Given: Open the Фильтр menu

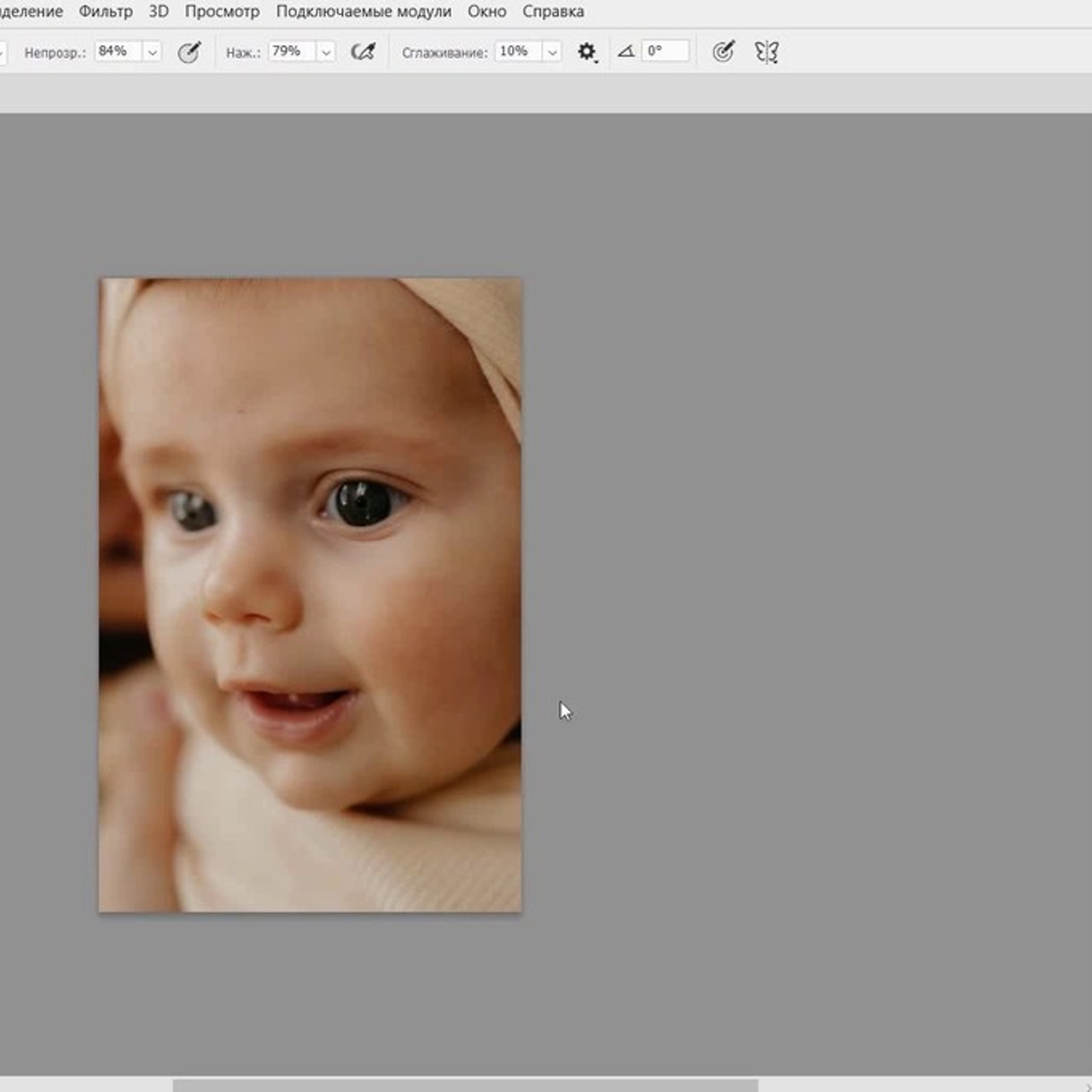Looking at the screenshot, I should (106, 12).
